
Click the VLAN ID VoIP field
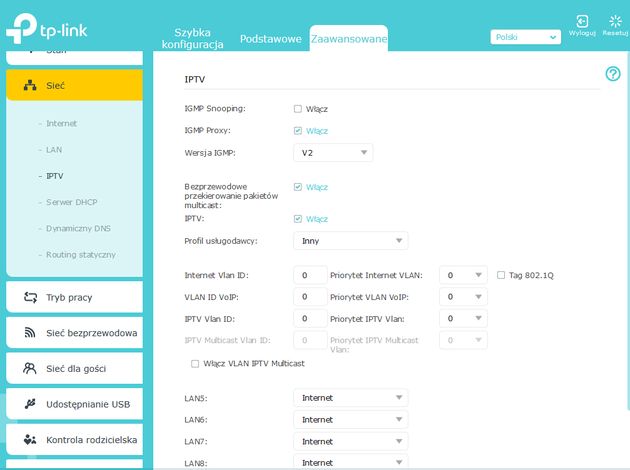click(x=310, y=297)
